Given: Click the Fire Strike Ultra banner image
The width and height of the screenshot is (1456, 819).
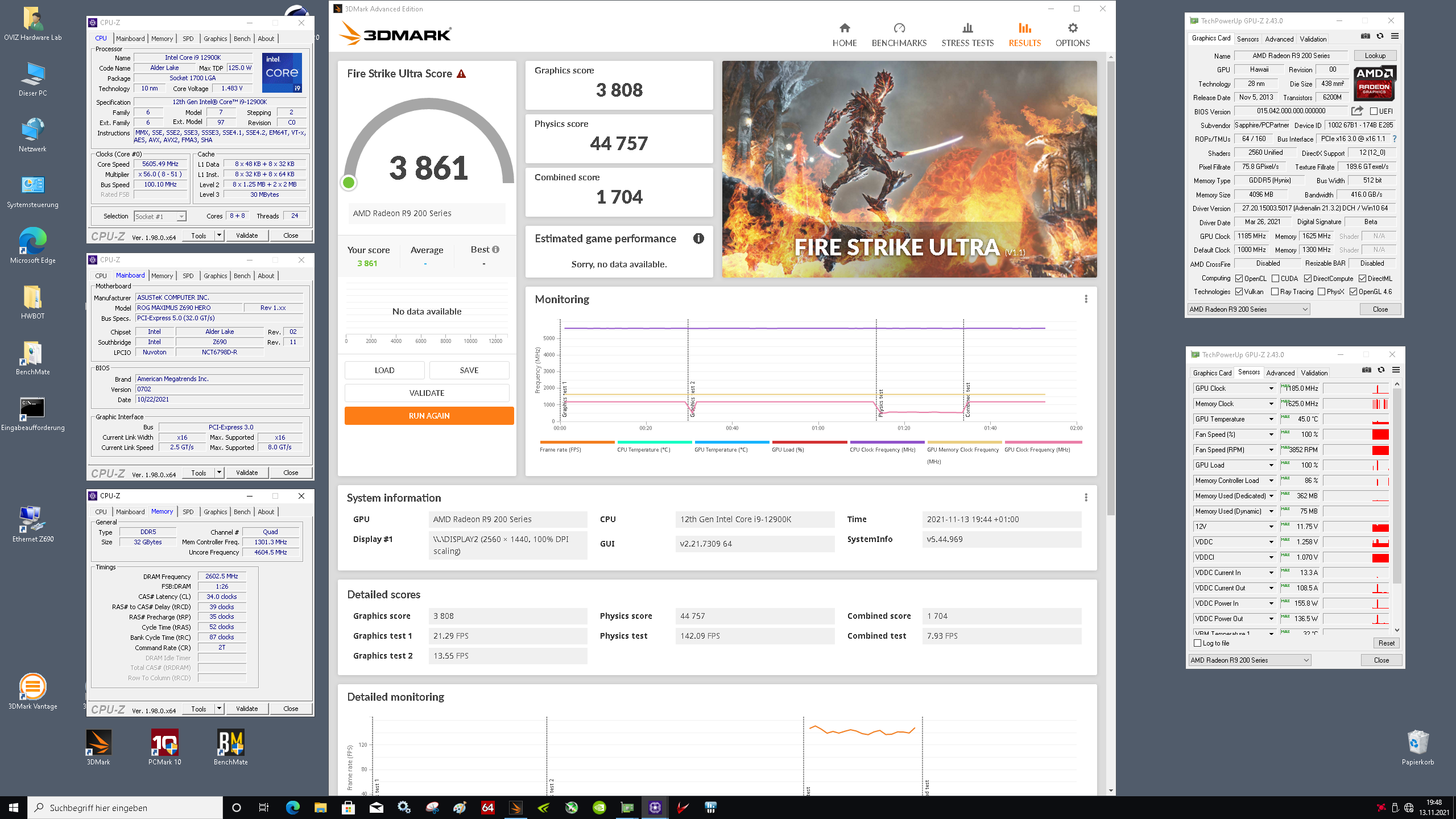Looking at the screenshot, I should 909,169.
